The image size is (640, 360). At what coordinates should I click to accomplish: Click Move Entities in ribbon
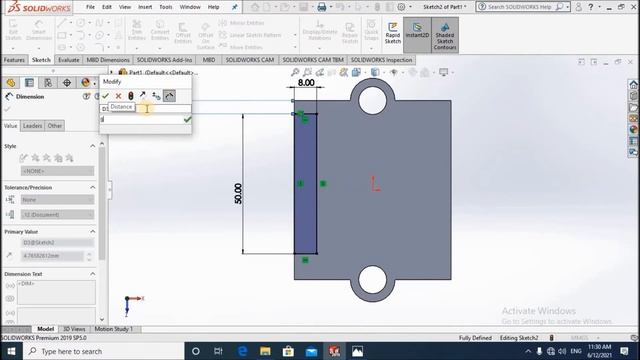tap(241, 47)
